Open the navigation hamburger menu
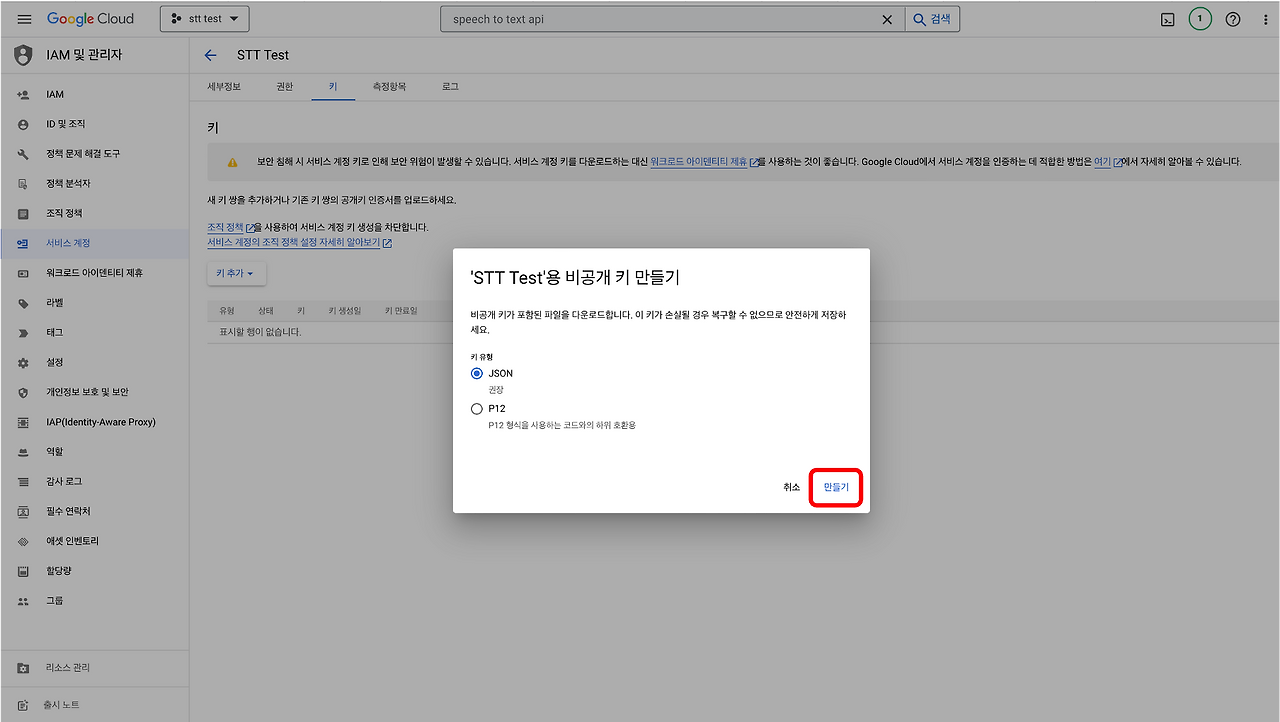The width and height of the screenshot is (1280, 722). click(x=24, y=18)
